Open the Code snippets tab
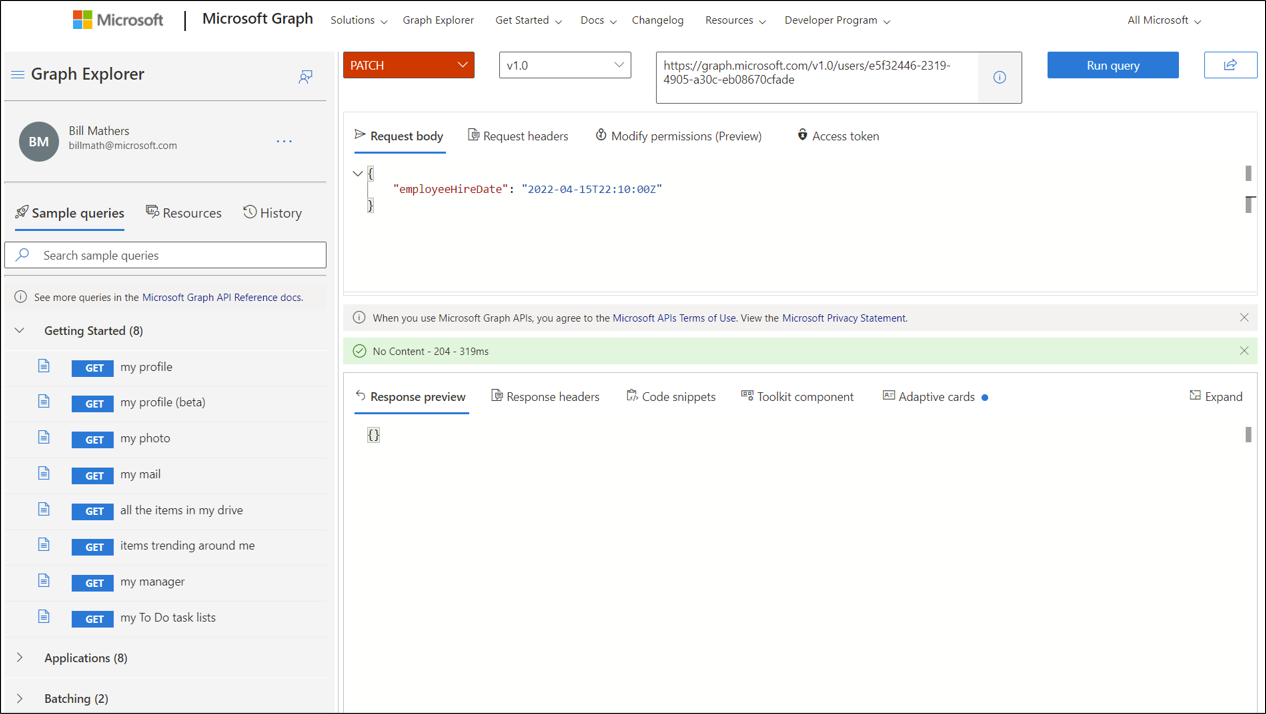 point(671,397)
